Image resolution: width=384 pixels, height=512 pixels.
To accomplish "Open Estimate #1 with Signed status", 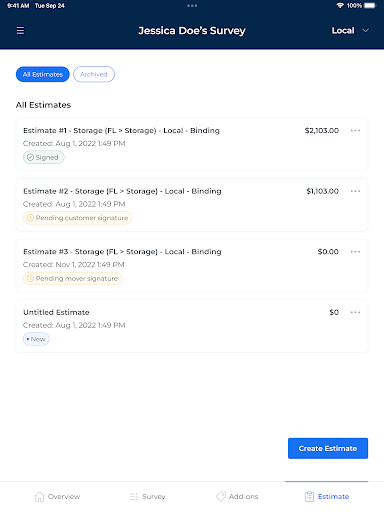I will (x=192, y=144).
